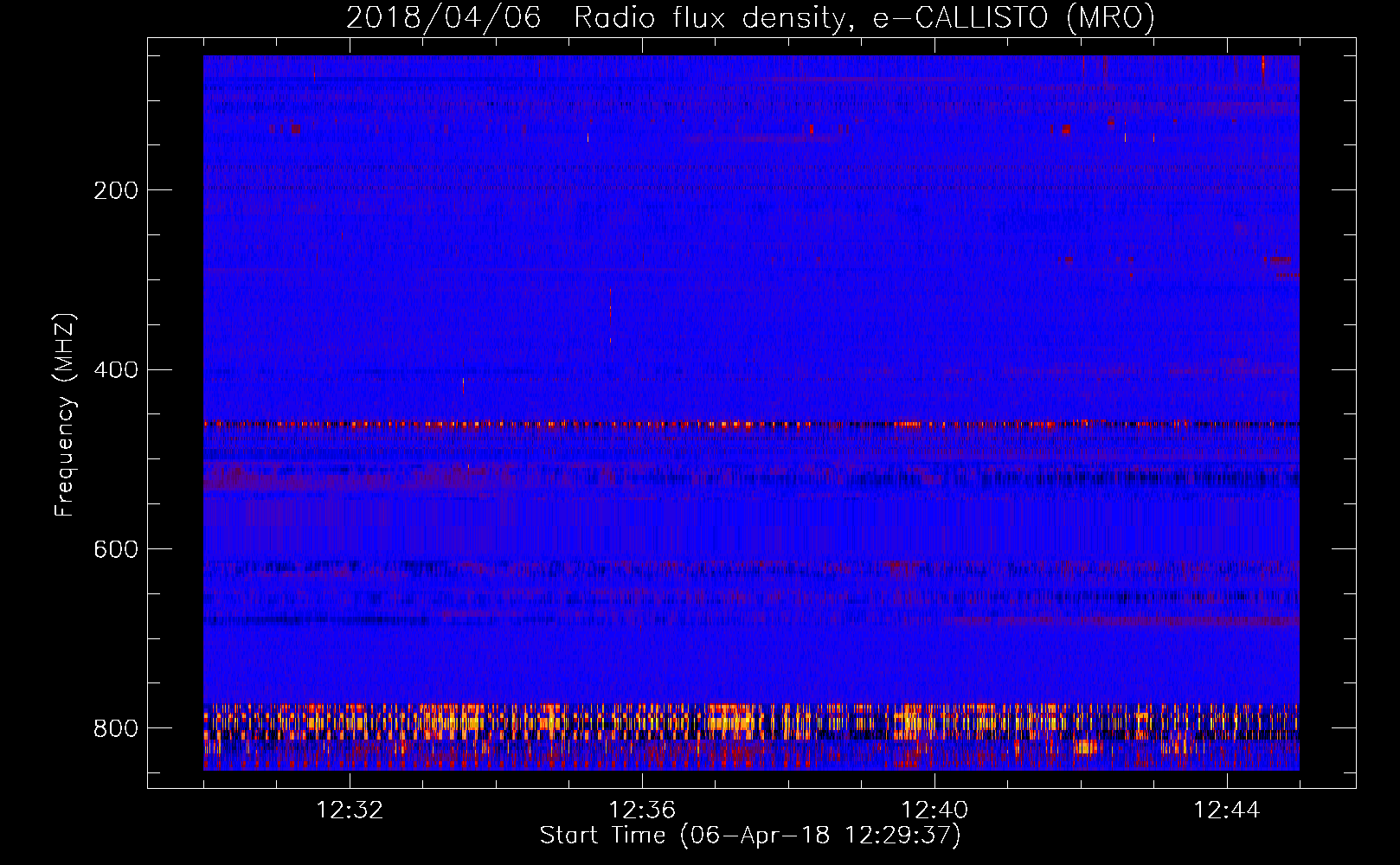The height and width of the screenshot is (865, 1400).
Task: Click the 12:44 time tick label
Action: pyautogui.click(x=1227, y=811)
